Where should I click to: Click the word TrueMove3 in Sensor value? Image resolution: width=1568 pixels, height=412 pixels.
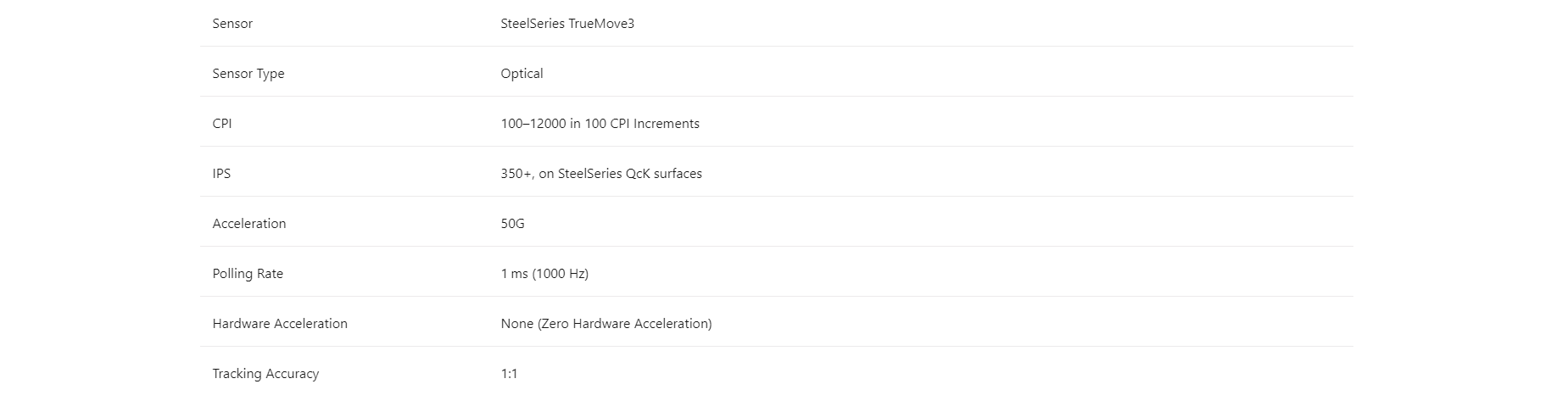tap(601, 24)
